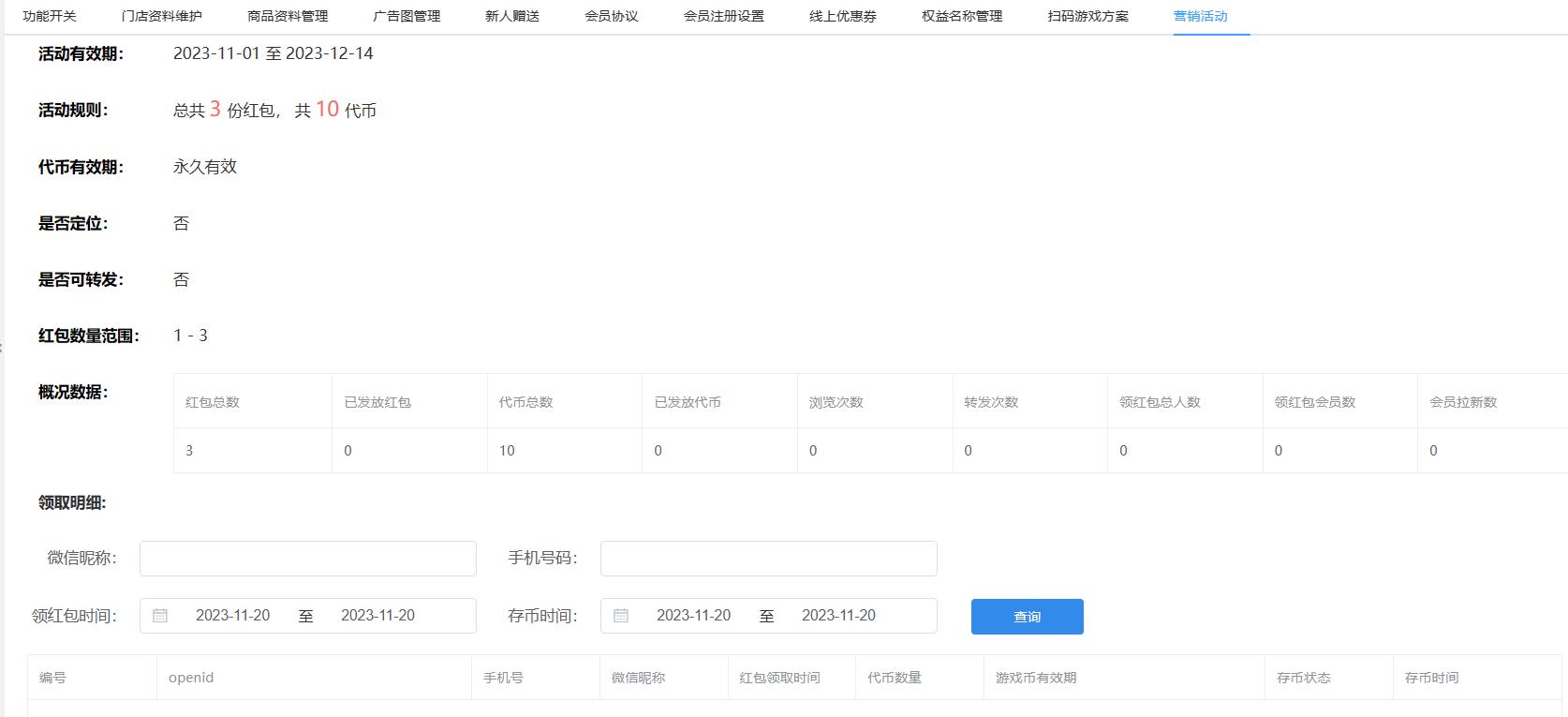Viewport: 1568px width, 717px height.
Task: Click calendar icon in 领红包时间 picker
Action: [x=160, y=616]
